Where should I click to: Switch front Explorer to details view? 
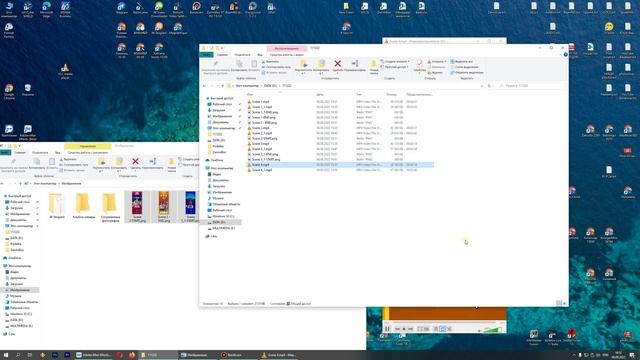coord(559,303)
